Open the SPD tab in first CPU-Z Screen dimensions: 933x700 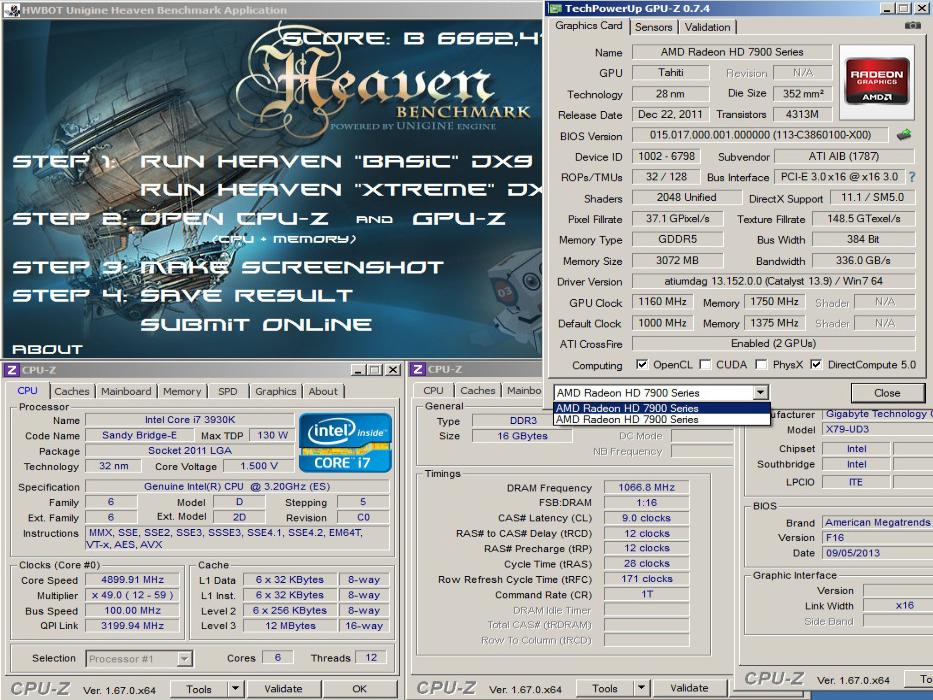click(x=227, y=391)
